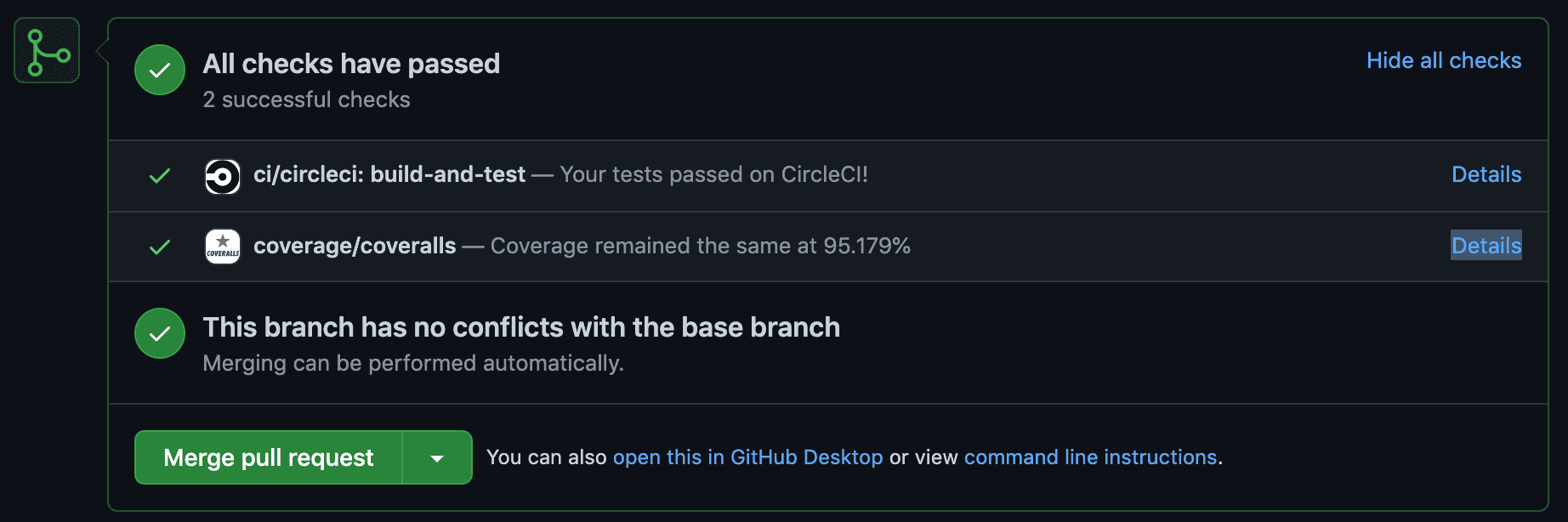Open Details for ci/circleci build-and-test
The image size is (1568, 522).
point(1486,174)
